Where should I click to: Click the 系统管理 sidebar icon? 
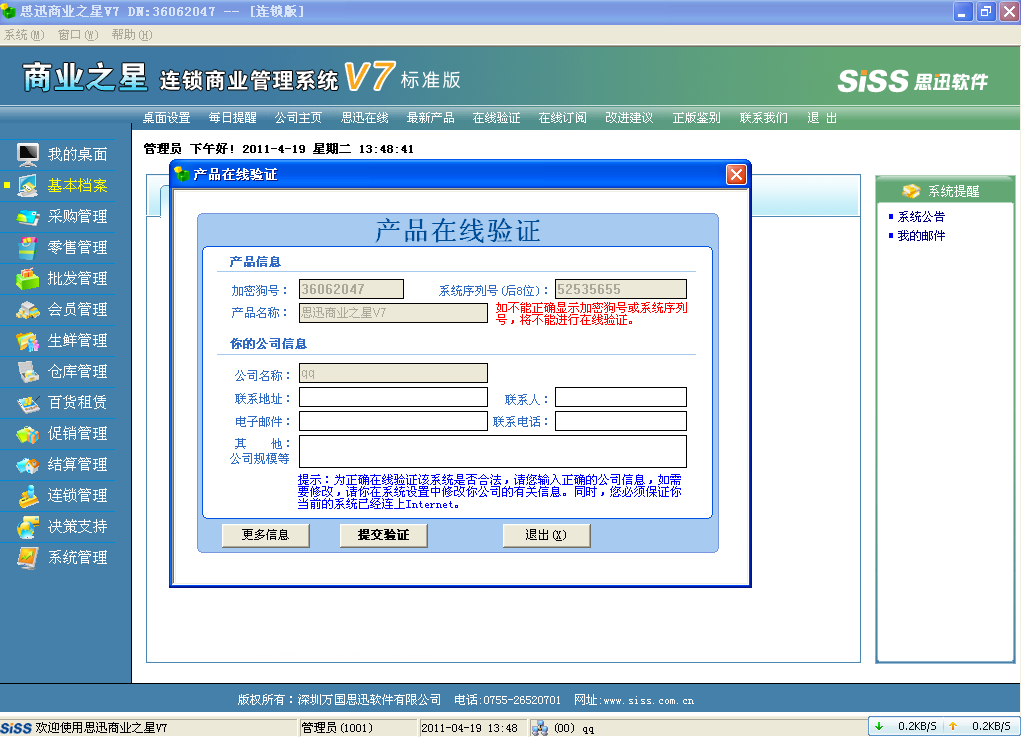coord(28,557)
